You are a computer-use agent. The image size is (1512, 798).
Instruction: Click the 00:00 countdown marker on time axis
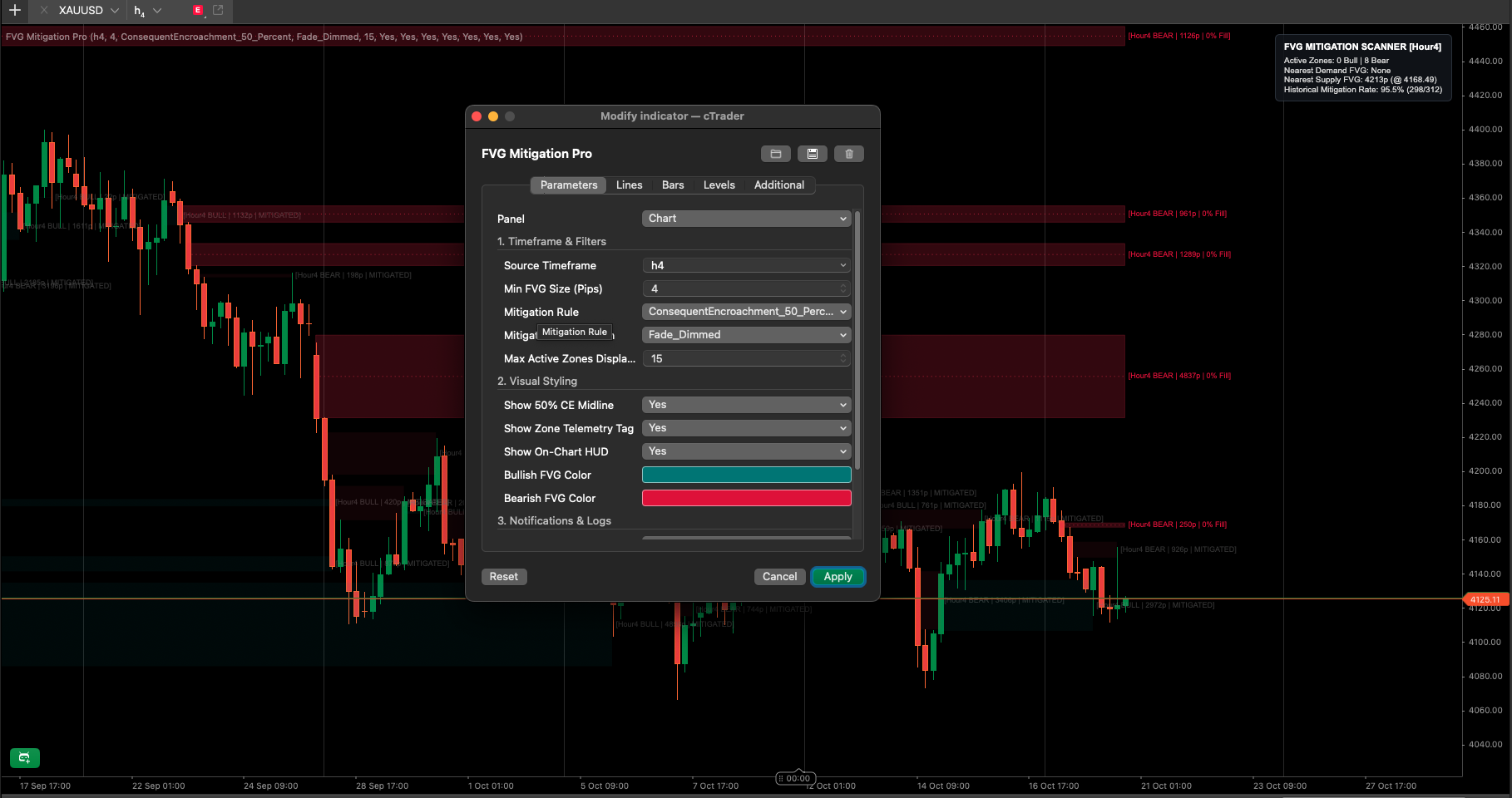pos(796,778)
